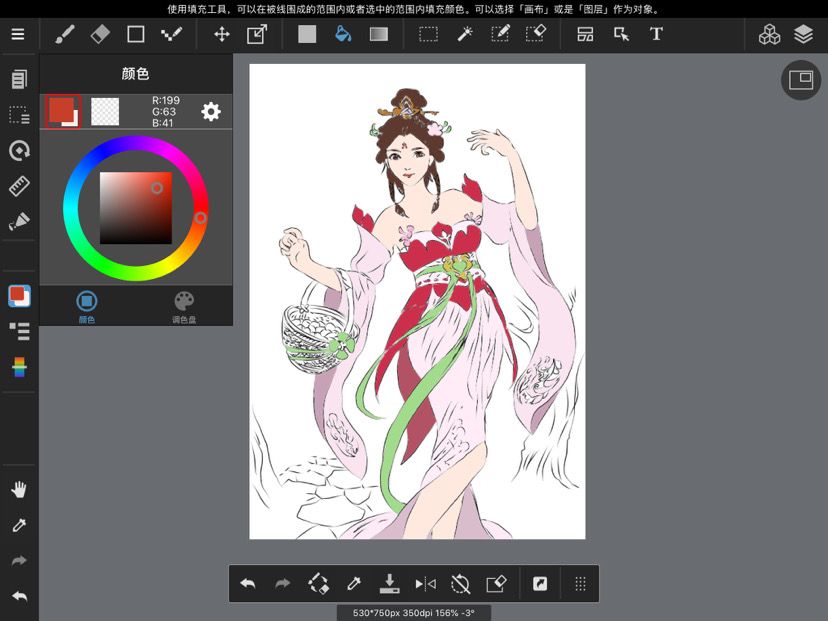Switch to the 颜色 color tab

[87, 307]
